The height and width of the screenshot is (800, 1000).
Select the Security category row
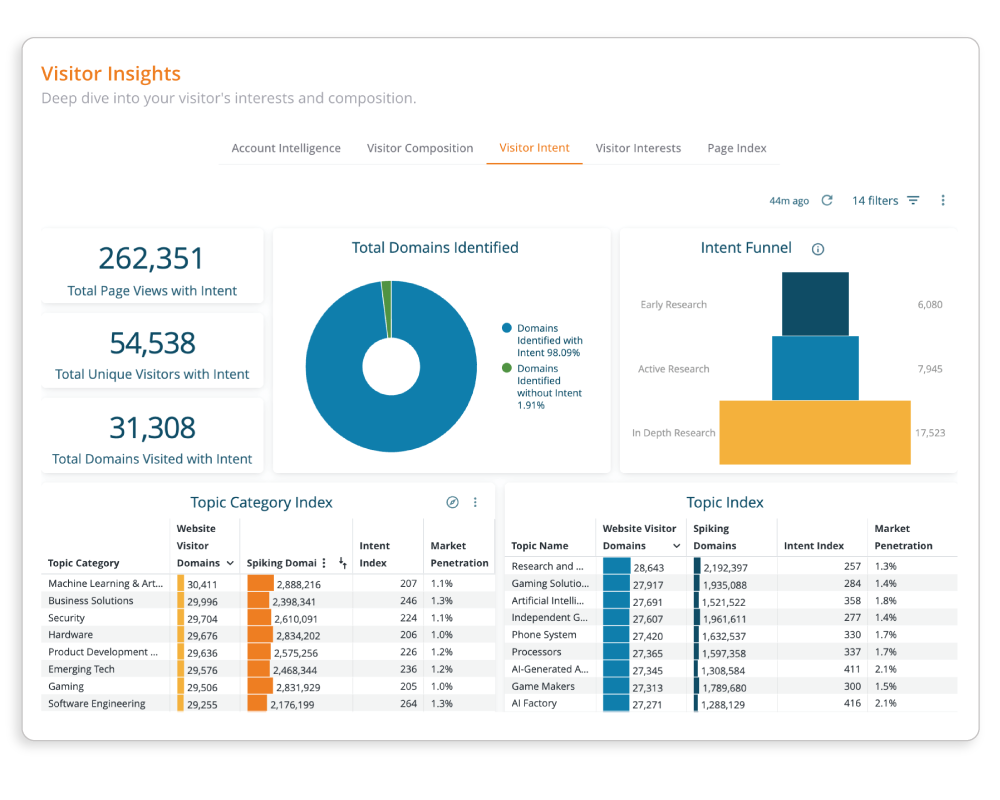[268, 618]
